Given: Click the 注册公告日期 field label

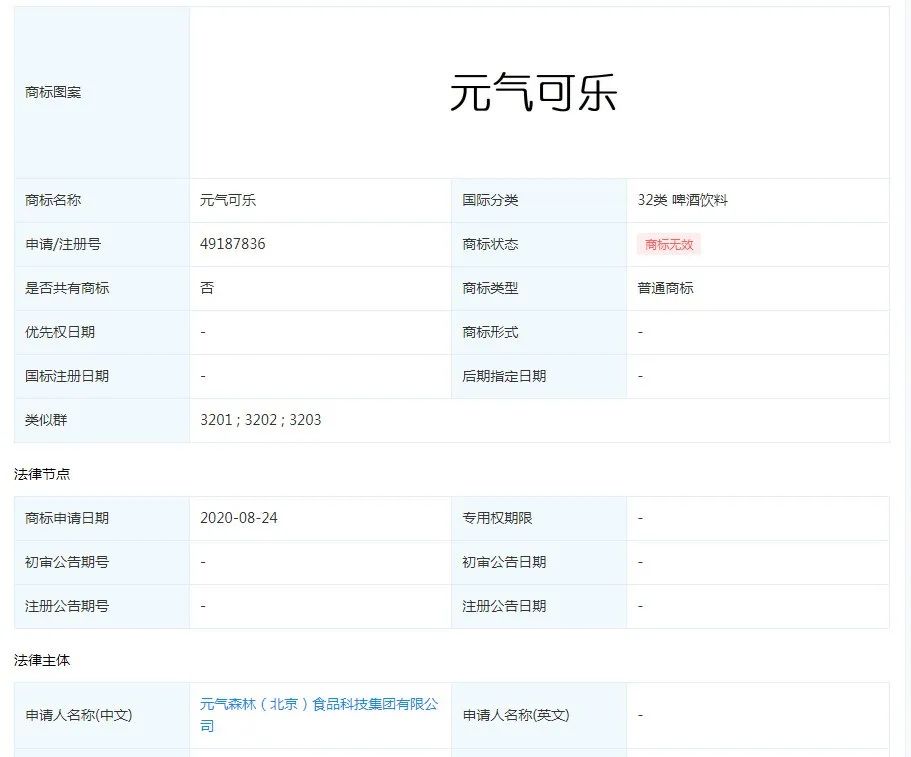Looking at the screenshot, I should pos(504,606).
